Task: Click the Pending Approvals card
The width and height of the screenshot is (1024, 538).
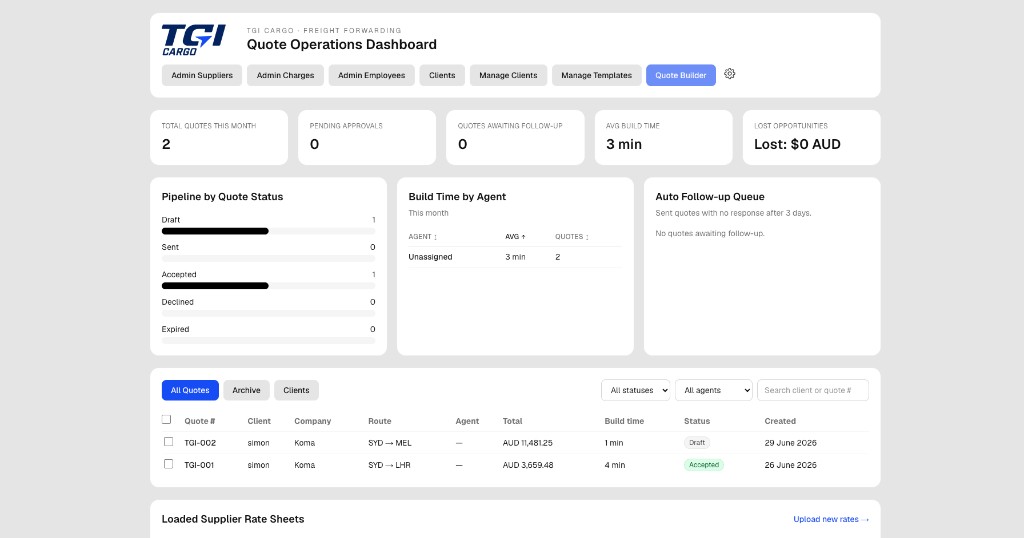Action: [367, 137]
